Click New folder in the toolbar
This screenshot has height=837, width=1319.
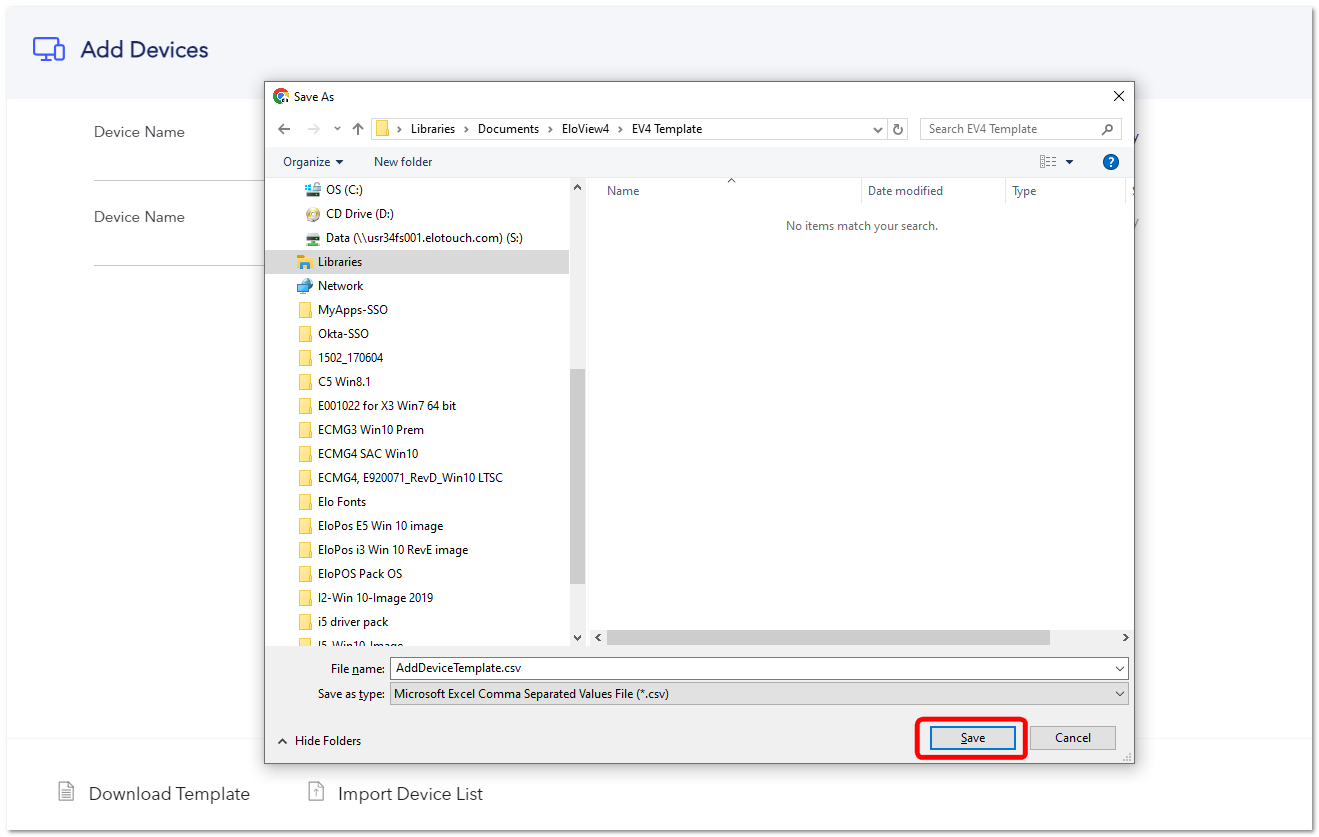[x=403, y=162]
